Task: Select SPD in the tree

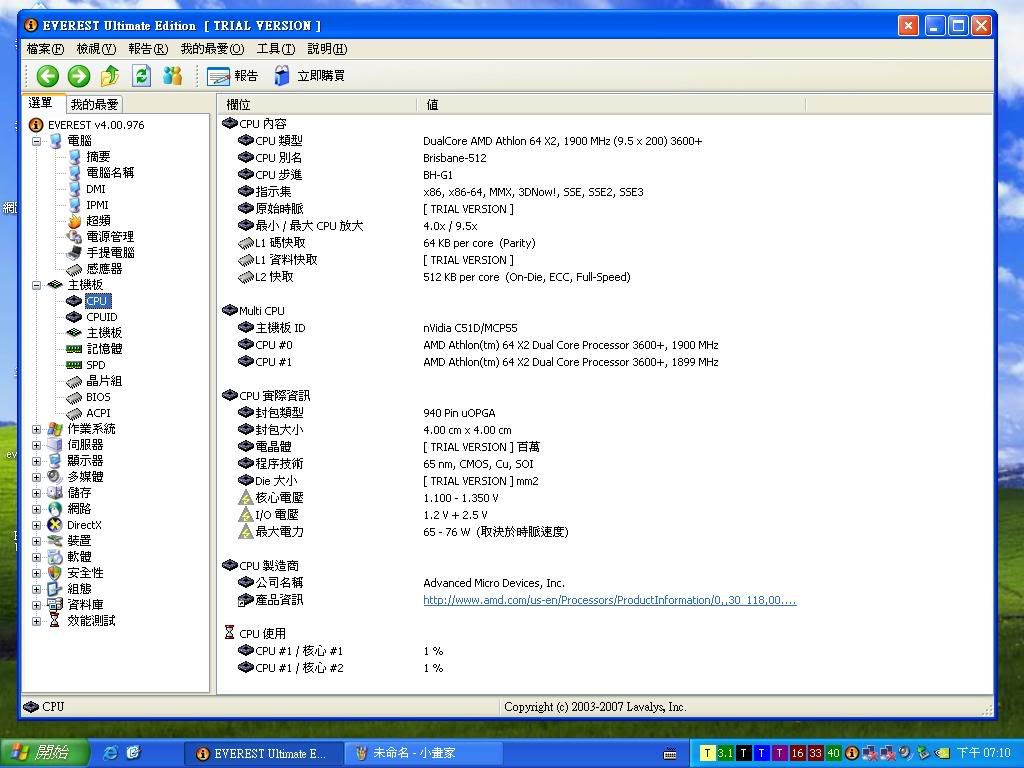Action: [95, 365]
